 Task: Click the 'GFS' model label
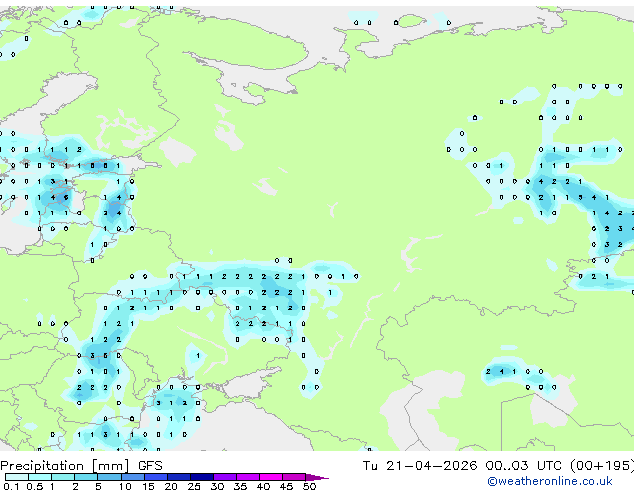[150, 466]
